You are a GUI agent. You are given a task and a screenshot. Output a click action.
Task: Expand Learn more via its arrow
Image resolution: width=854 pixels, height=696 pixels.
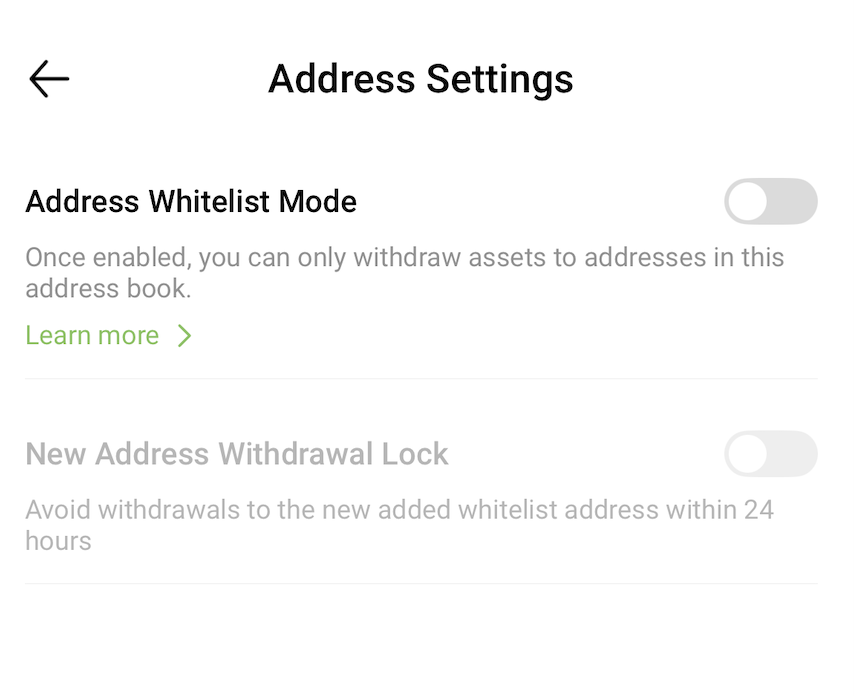(184, 336)
